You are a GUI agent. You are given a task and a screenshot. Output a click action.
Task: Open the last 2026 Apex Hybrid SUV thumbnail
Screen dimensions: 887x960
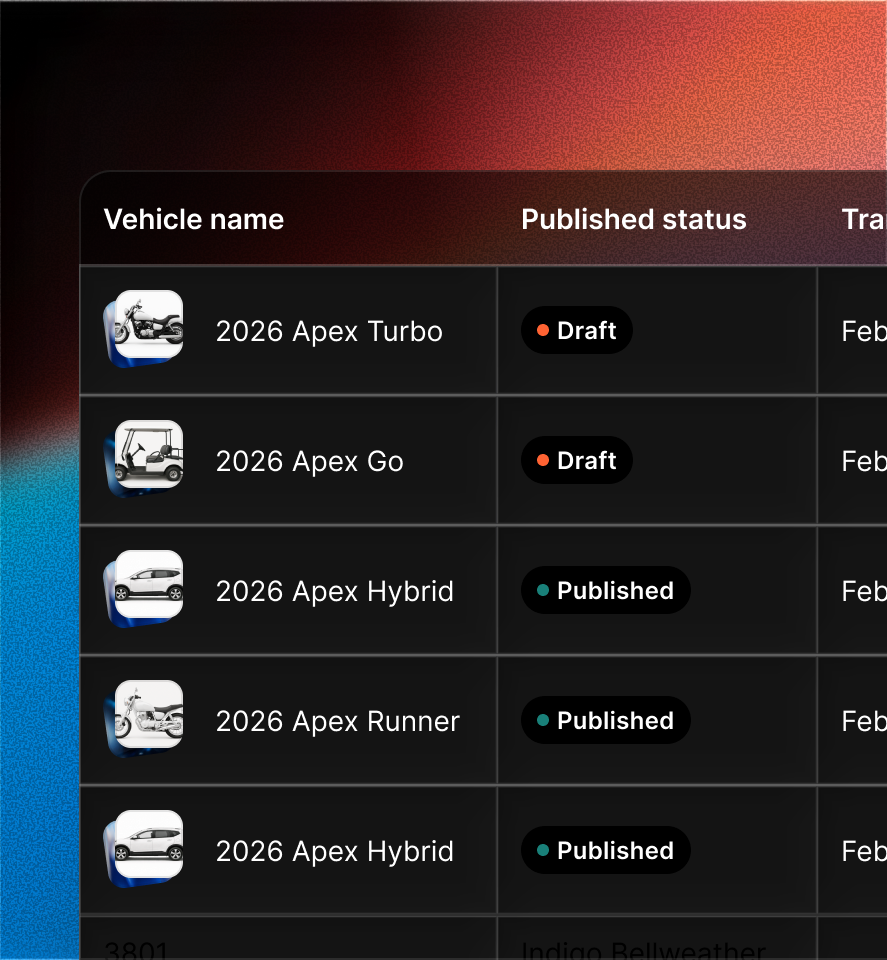[x=148, y=845]
